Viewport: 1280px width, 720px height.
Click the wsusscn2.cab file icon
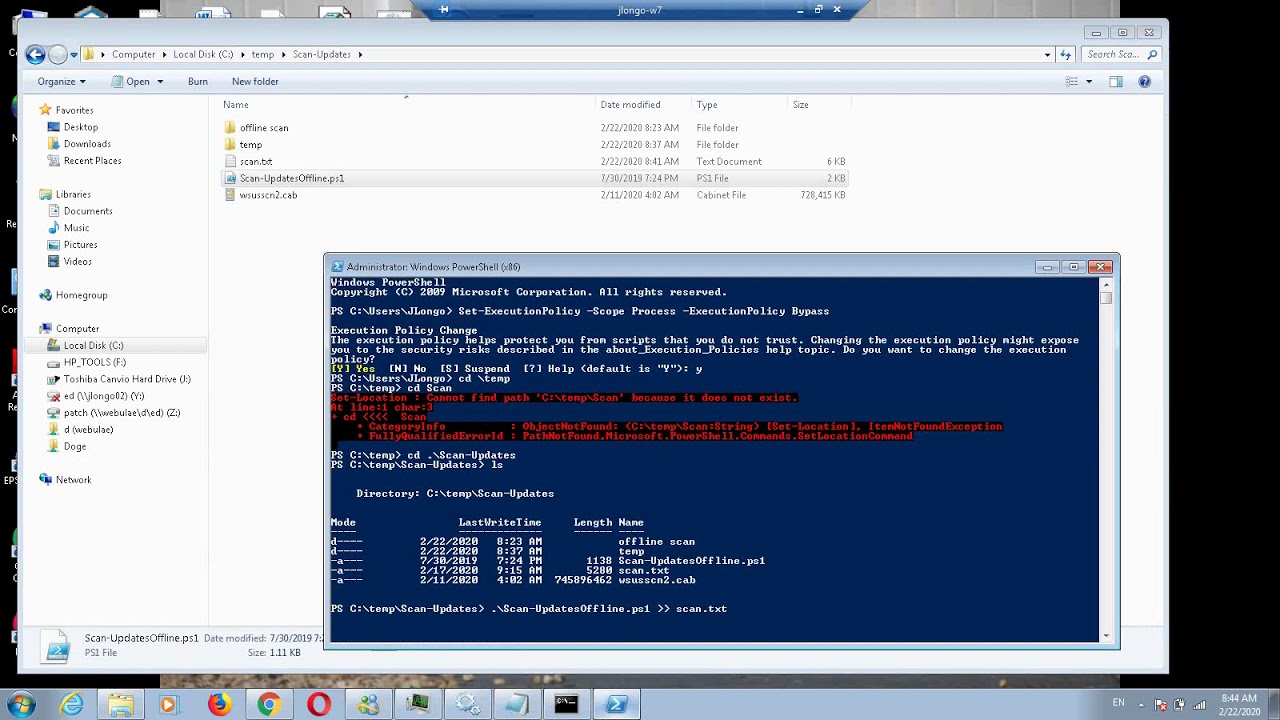coord(230,196)
